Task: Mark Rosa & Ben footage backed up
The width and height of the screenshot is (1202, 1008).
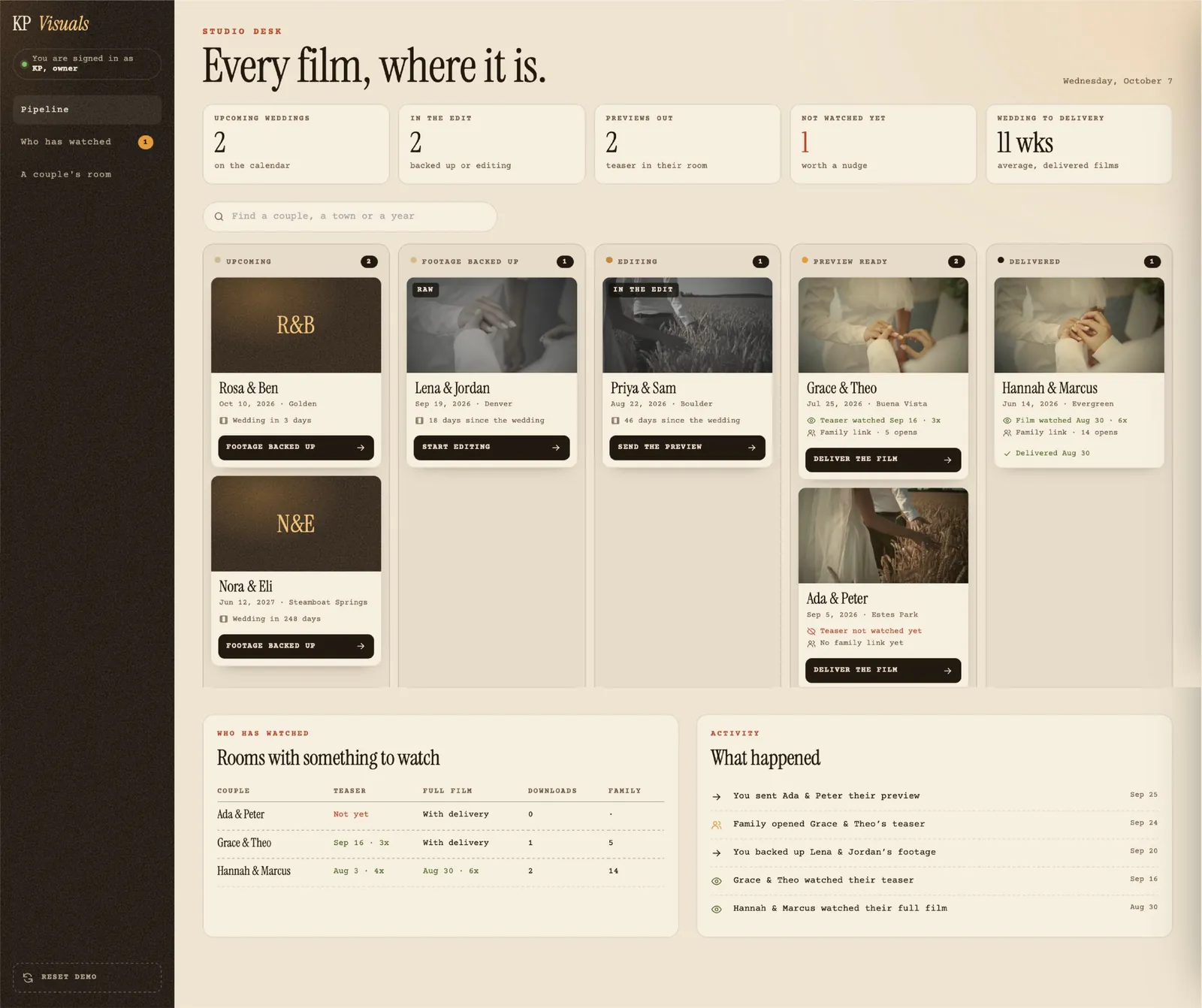Action: (296, 447)
